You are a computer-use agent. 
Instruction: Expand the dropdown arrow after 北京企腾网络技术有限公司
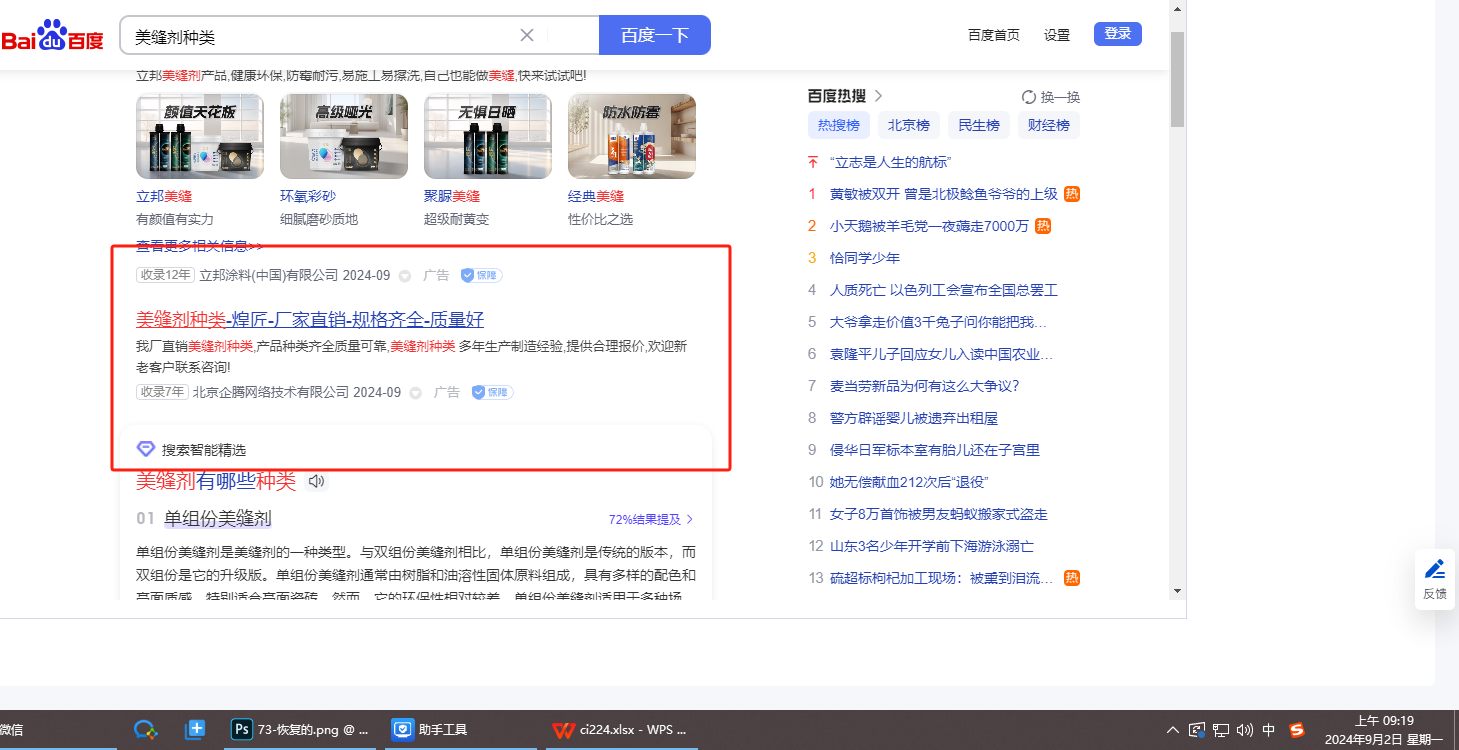pos(416,393)
